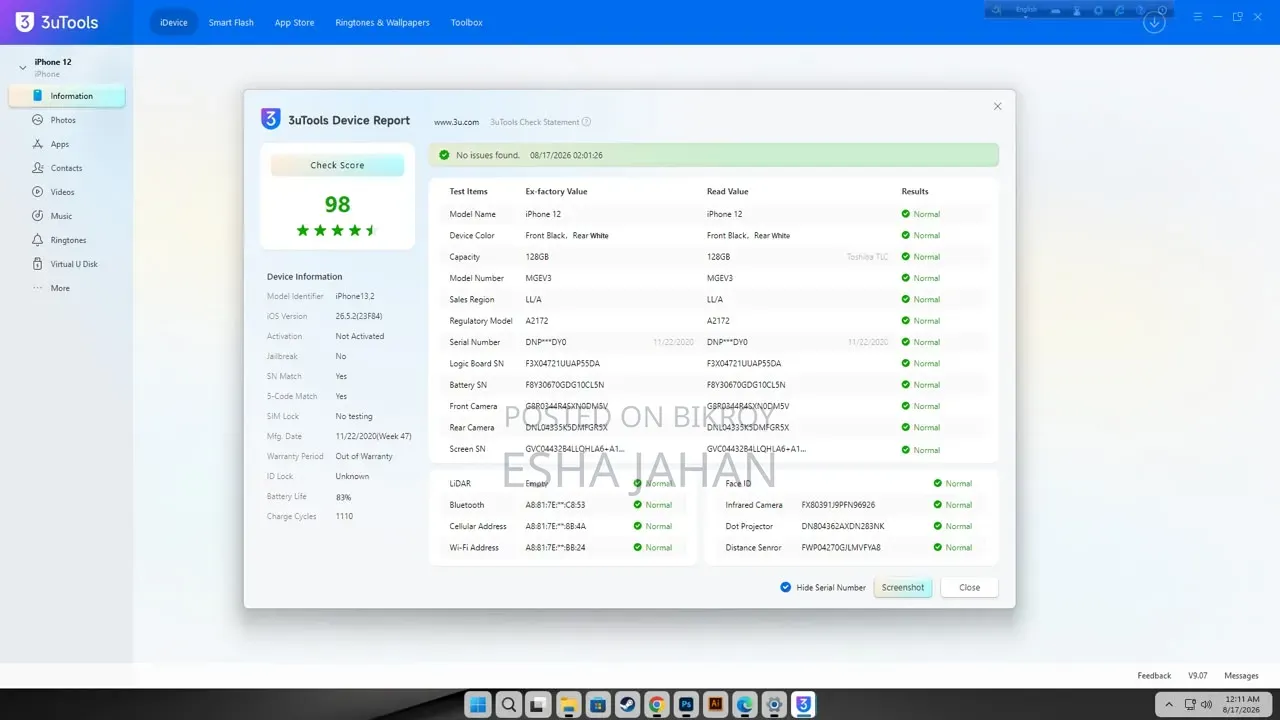Uncheck Hide Serial Number checkbox
The height and width of the screenshot is (720, 1280).
[785, 587]
